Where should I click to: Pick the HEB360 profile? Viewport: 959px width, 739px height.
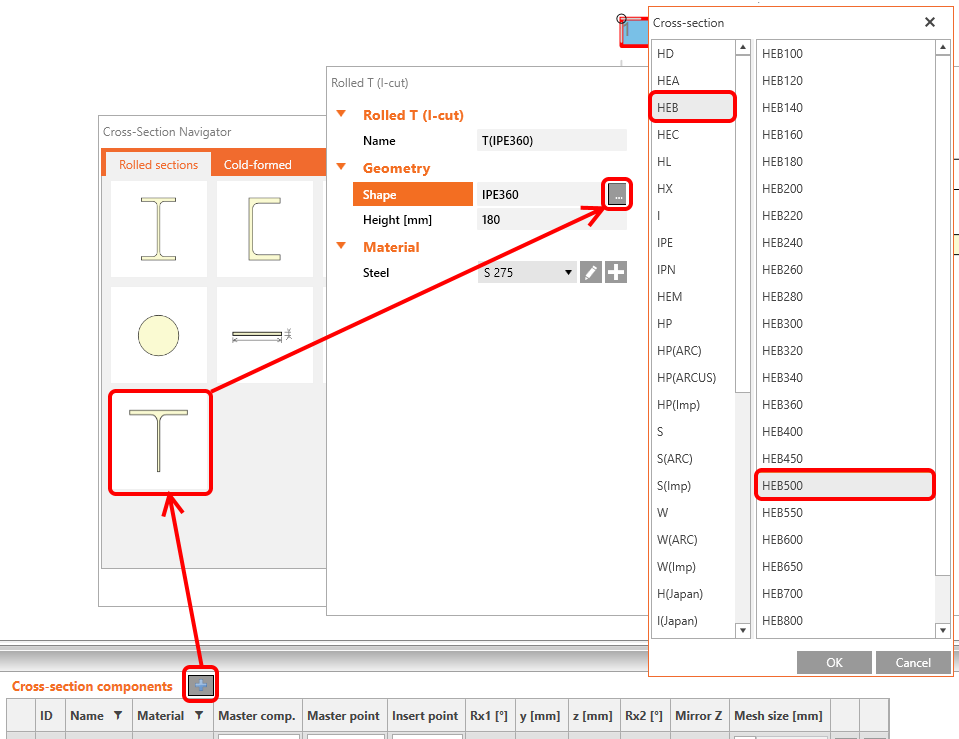click(x=846, y=404)
